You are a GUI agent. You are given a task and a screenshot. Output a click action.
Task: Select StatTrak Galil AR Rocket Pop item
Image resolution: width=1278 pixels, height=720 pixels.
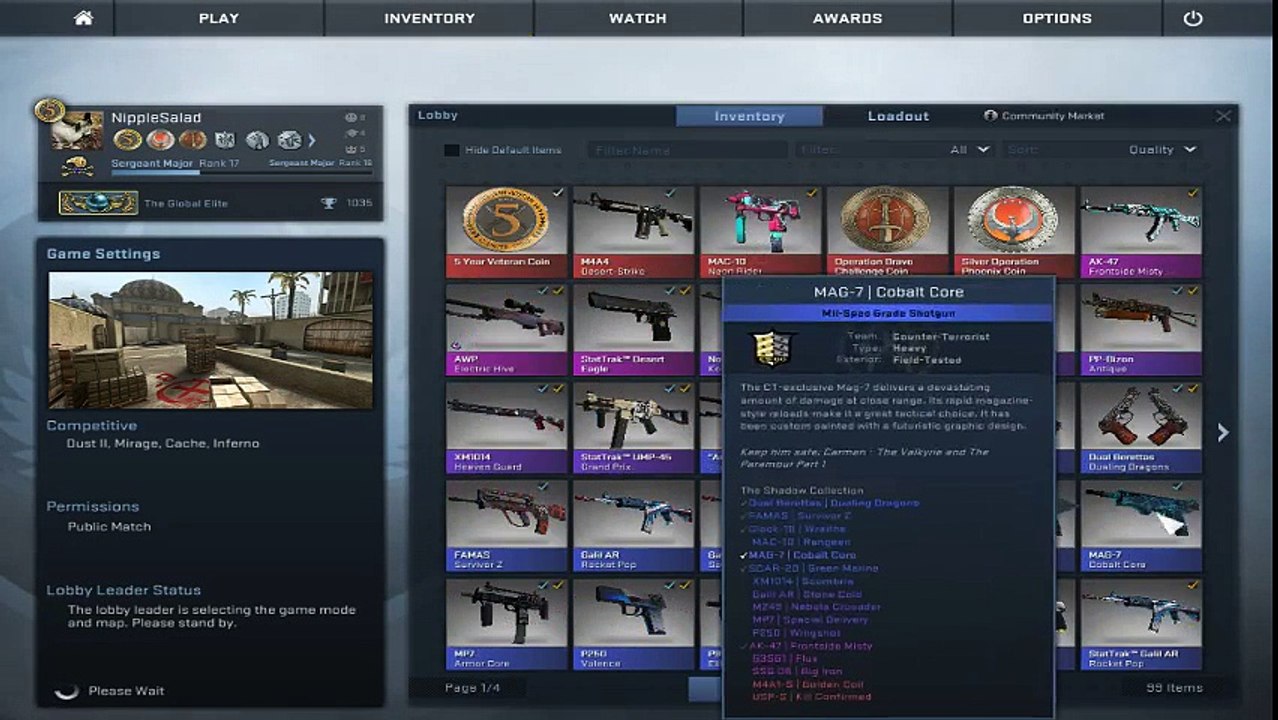(1141, 623)
